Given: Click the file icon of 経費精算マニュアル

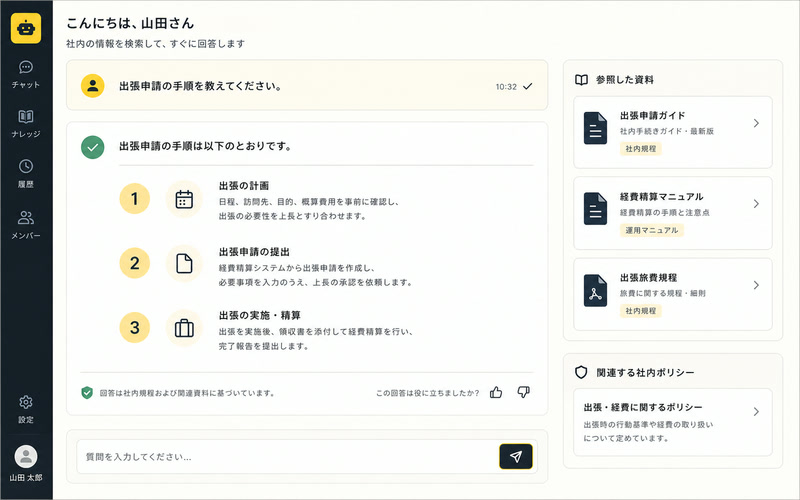Looking at the screenshot, I should [595, 209].
